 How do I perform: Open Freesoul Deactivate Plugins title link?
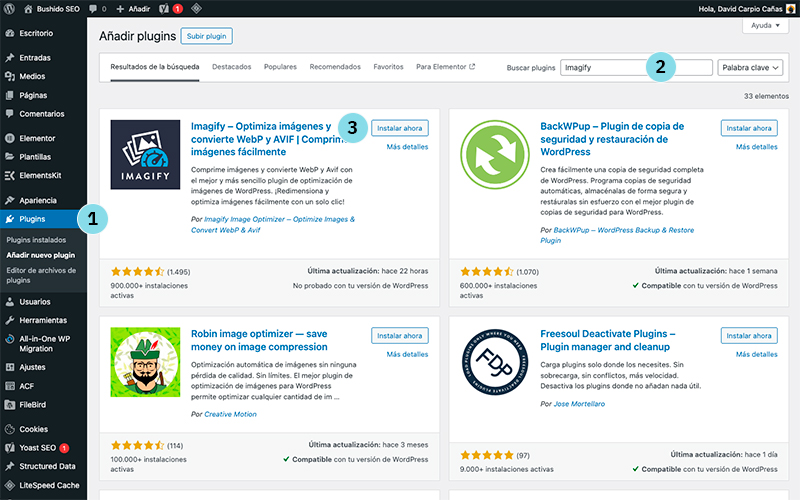608,340
